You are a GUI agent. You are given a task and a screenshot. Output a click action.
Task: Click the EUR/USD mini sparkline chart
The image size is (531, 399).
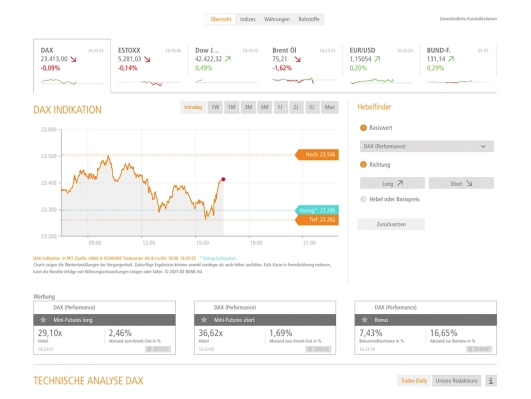coord(381,81)
